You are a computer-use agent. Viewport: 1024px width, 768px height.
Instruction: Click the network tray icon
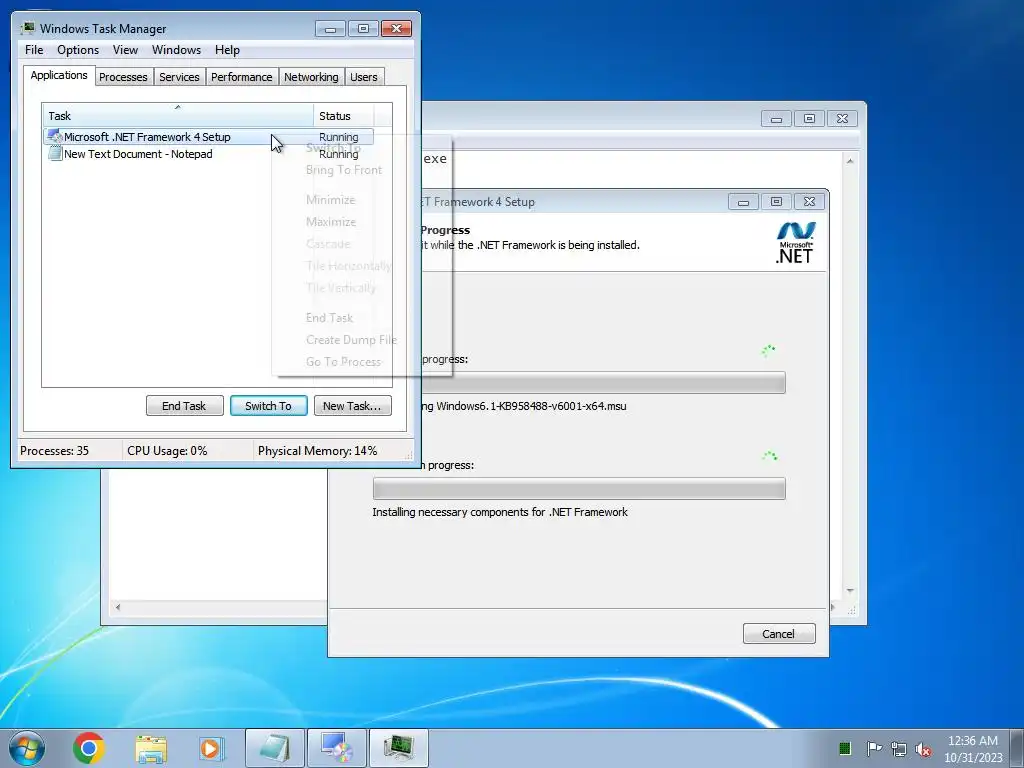coord(899,748)
